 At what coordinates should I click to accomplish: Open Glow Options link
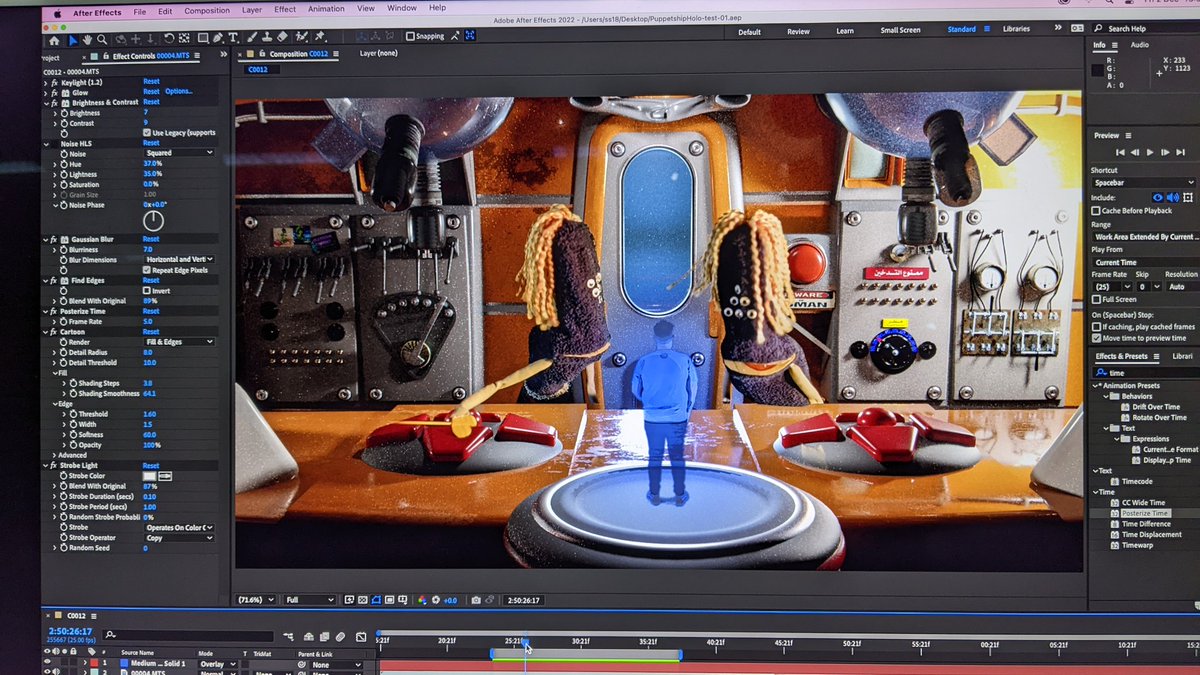pyautogui.click(x=179, y=92)
